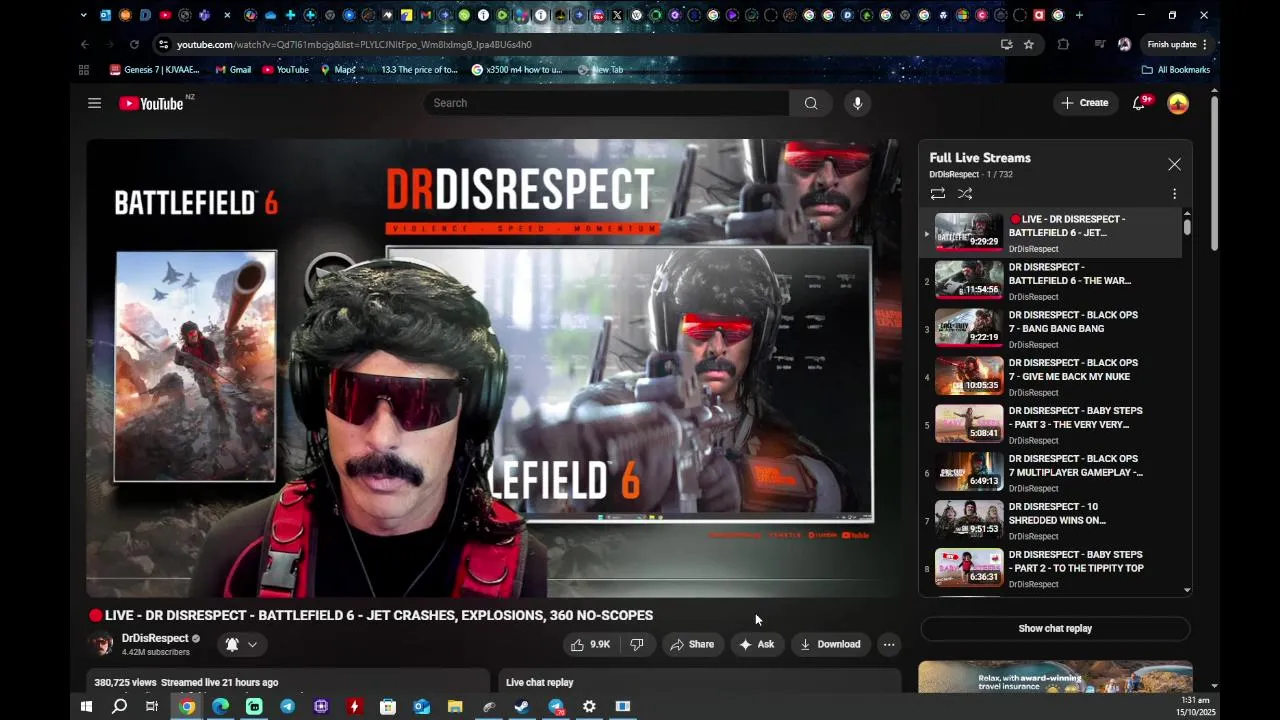Open the taskbar clock and date
1280x720 pixels.
coord(1194,706)
